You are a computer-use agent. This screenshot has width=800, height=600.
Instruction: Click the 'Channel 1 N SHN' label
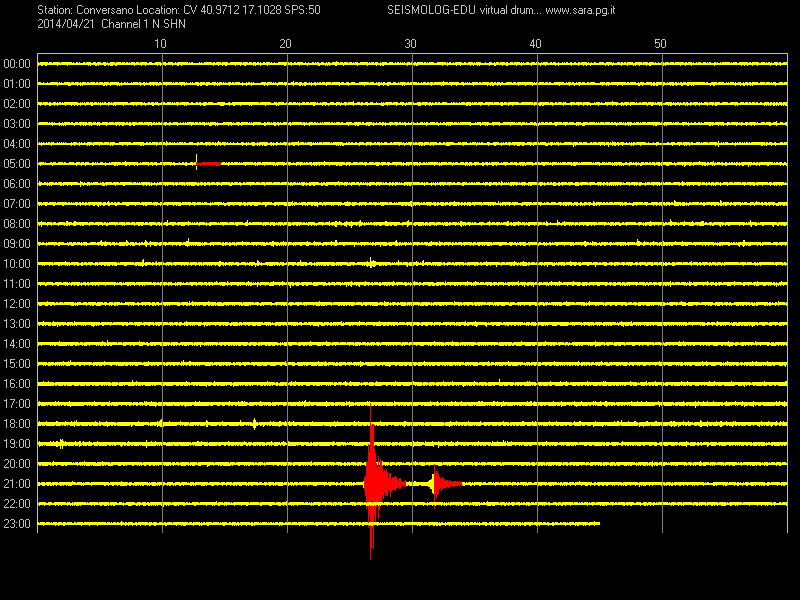click(143, 24)
